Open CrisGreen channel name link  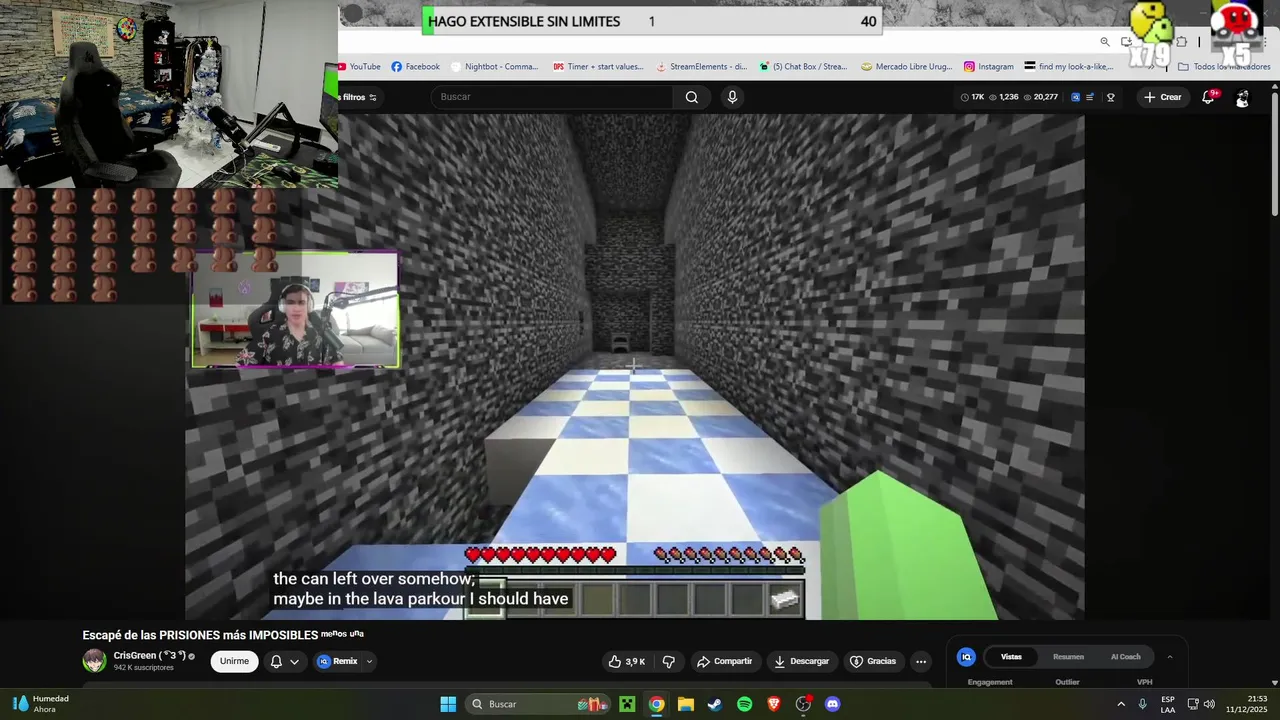tap(149, 656)
